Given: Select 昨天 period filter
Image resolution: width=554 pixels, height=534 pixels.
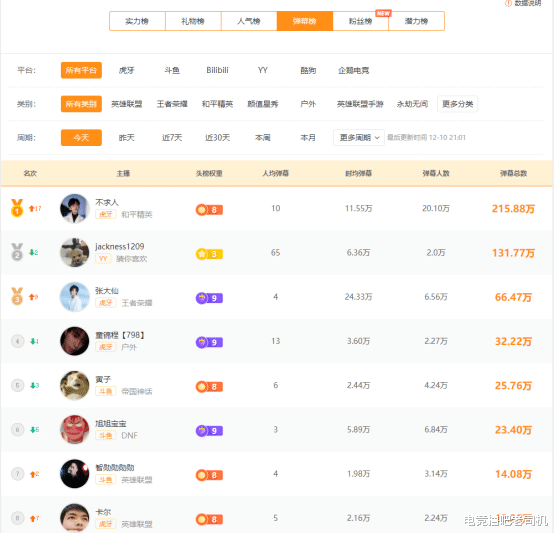Looking at the screenshot, I should [126, 137].
